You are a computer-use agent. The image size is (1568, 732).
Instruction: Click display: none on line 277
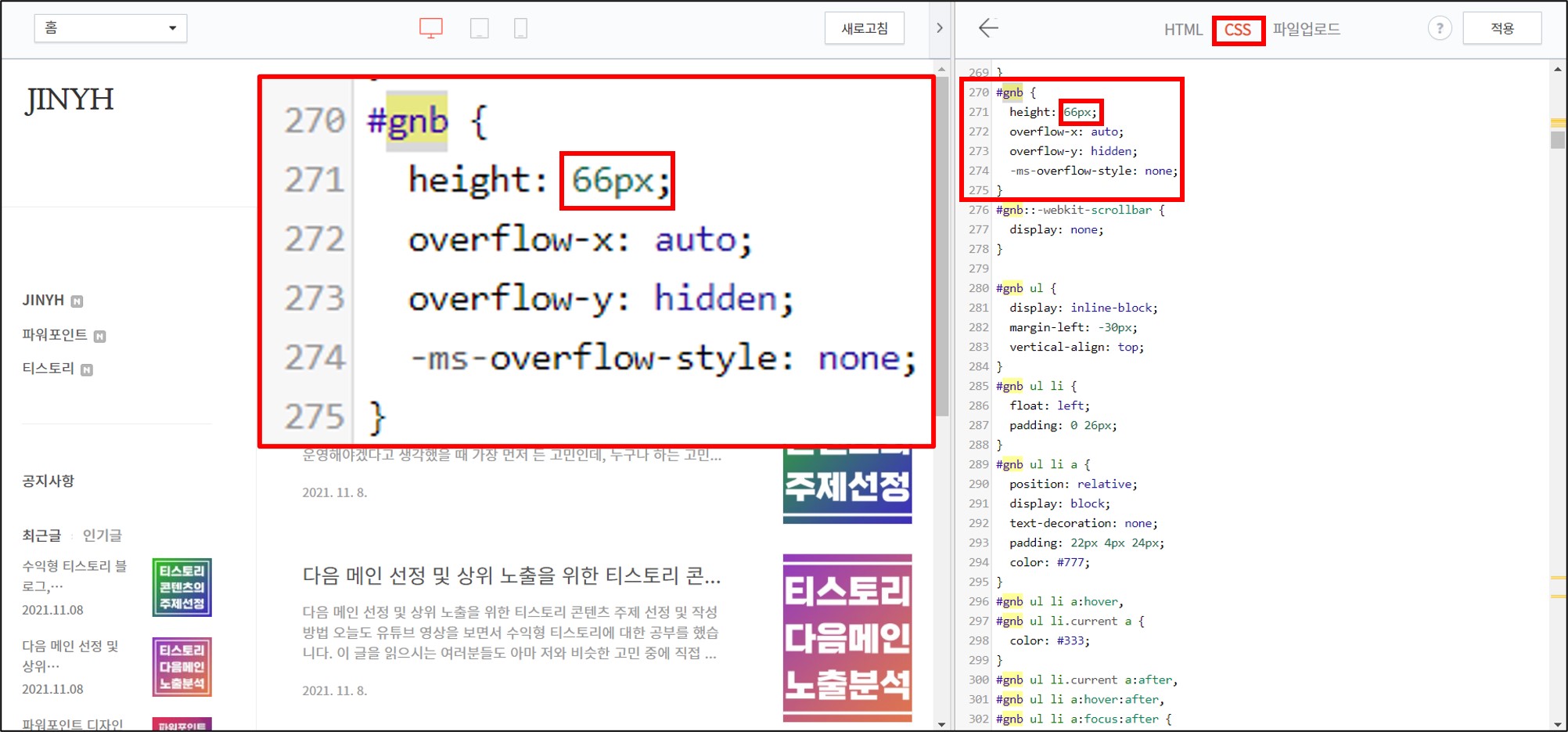[1056, 229]
